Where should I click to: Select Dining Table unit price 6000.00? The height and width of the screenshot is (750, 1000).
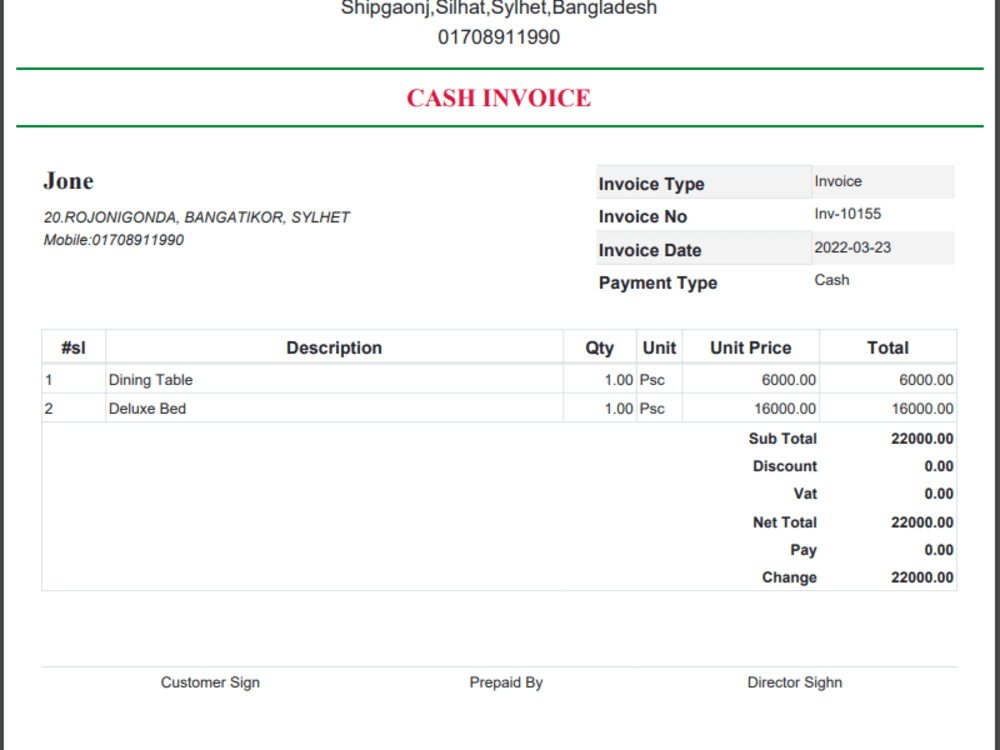789,380
